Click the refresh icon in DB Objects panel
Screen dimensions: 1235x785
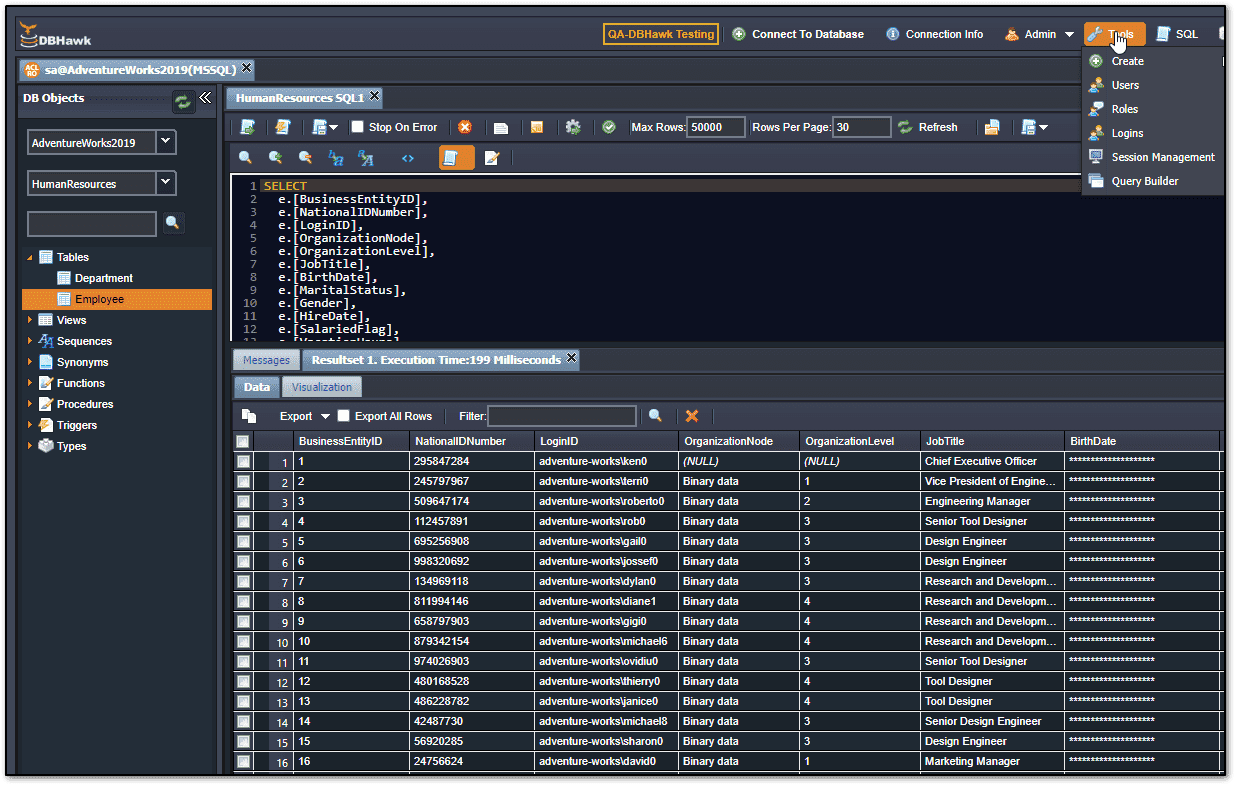click(183, 101)
